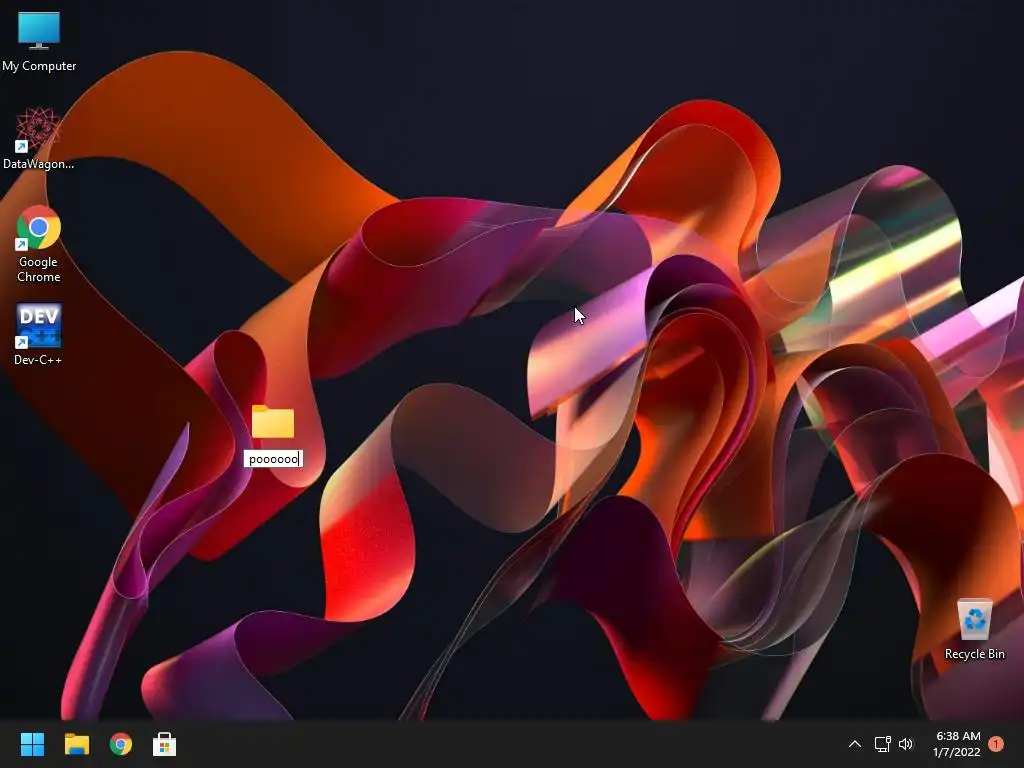Open the Windows Start menu

click(x=32, y=744)
